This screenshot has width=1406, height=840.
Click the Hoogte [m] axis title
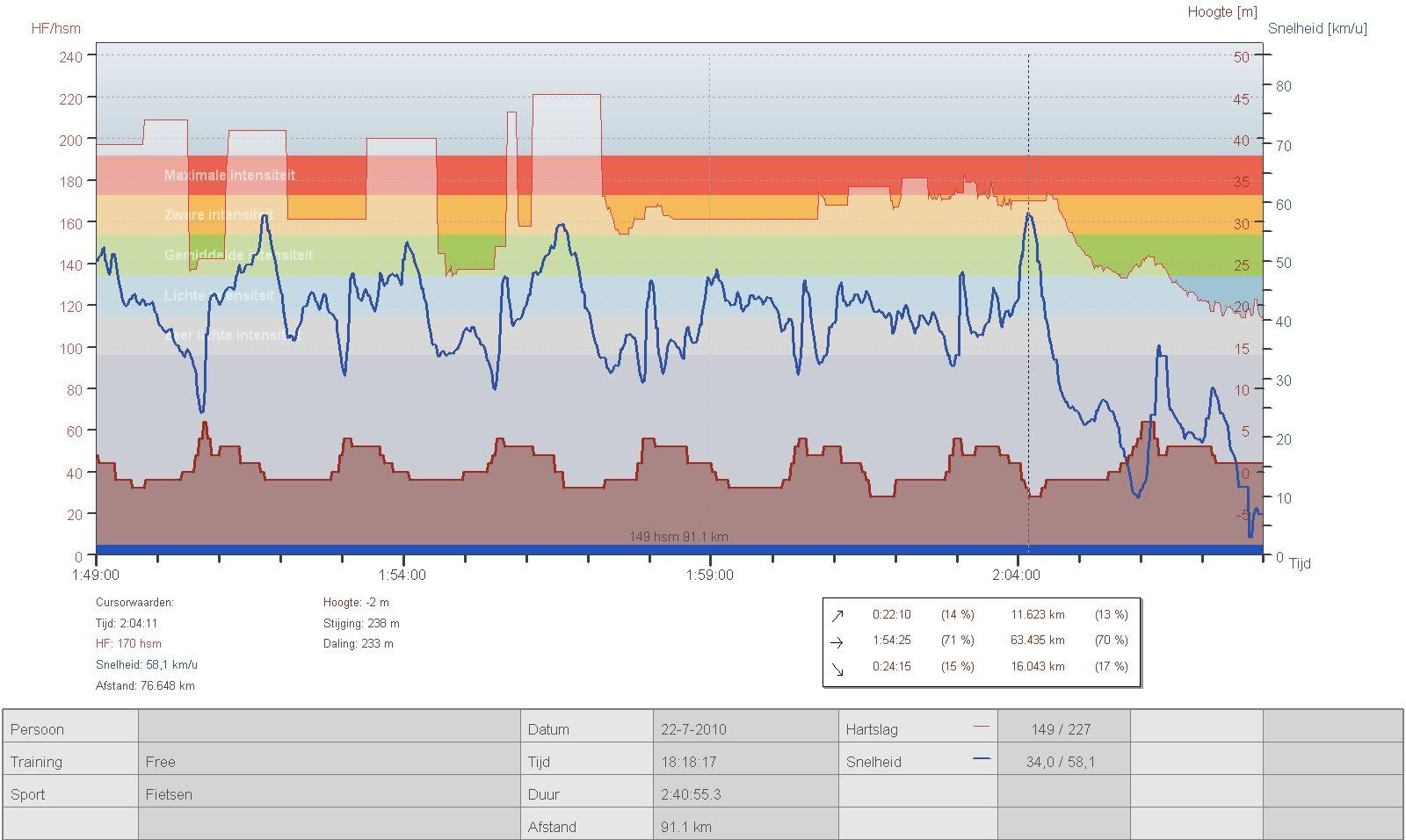click(1222, 12)
